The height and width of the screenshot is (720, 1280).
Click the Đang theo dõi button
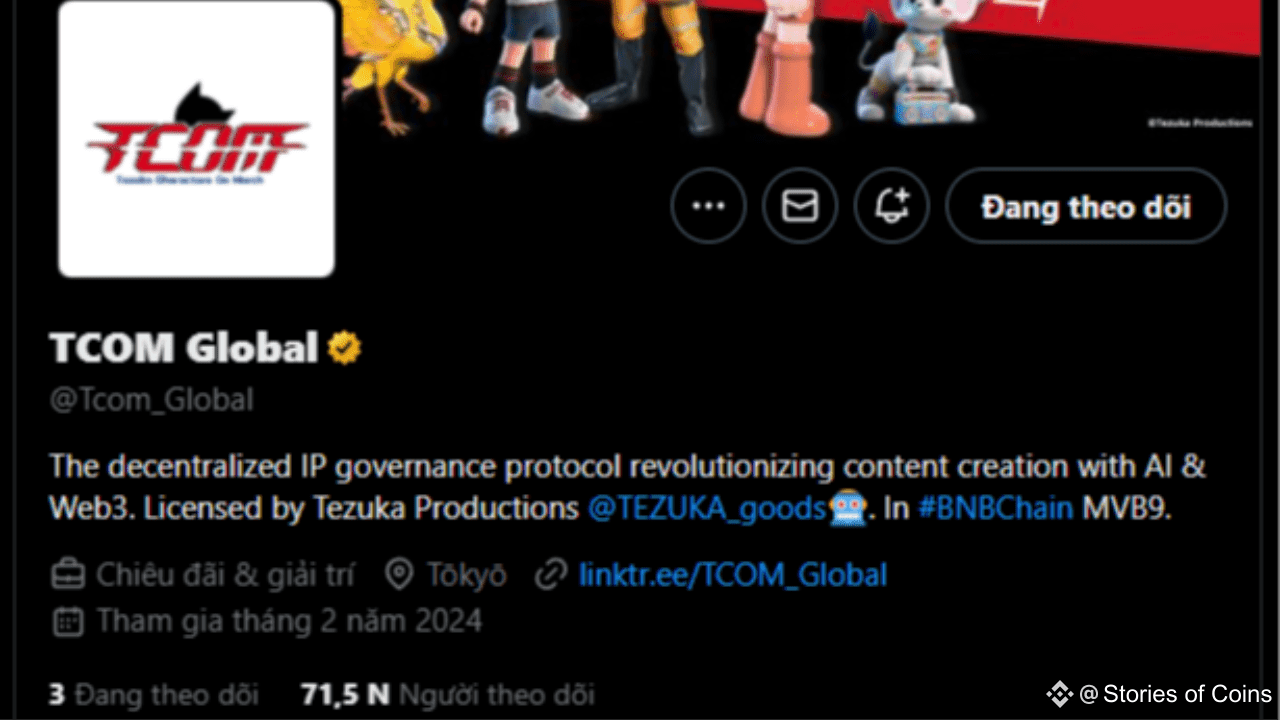tap(1086, 206)
